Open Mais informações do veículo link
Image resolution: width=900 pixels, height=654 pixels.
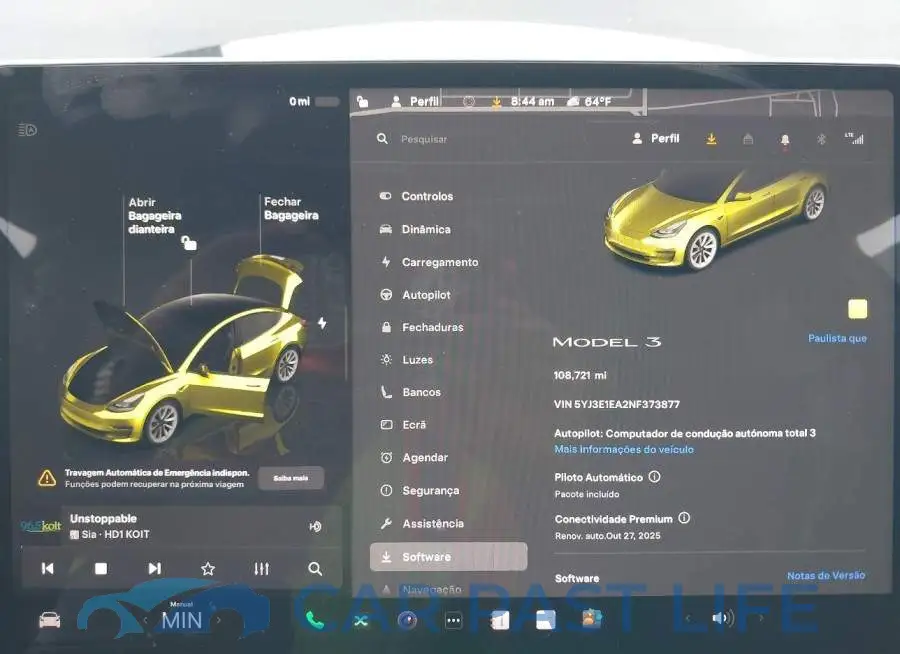pyautogui.click(x=624, y=449)
